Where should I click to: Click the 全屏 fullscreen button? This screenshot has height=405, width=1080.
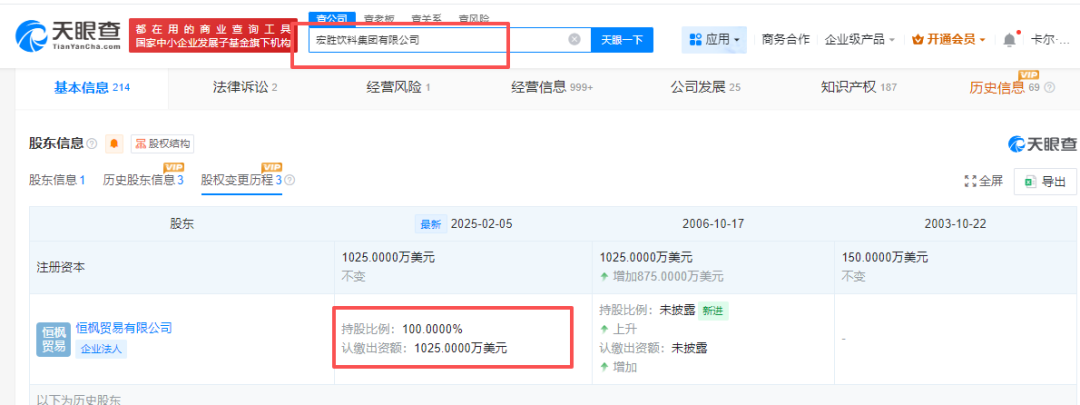pyautogui.click(x=984, y=181)
